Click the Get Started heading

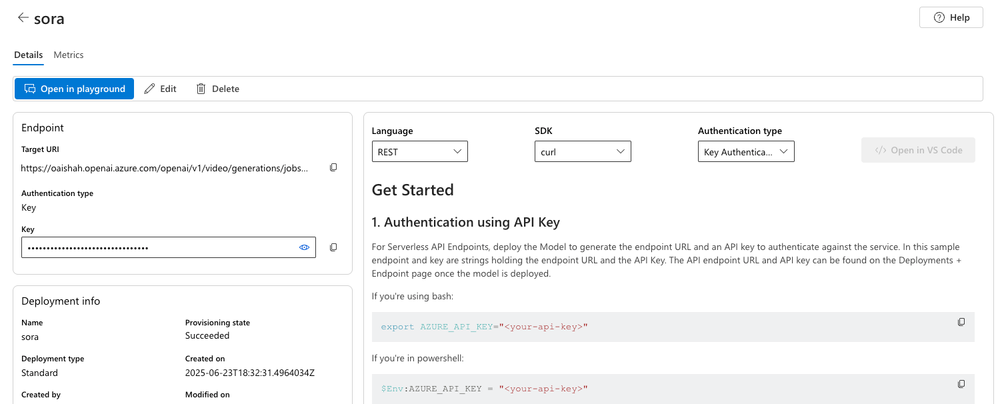click(x=412, y=190)
